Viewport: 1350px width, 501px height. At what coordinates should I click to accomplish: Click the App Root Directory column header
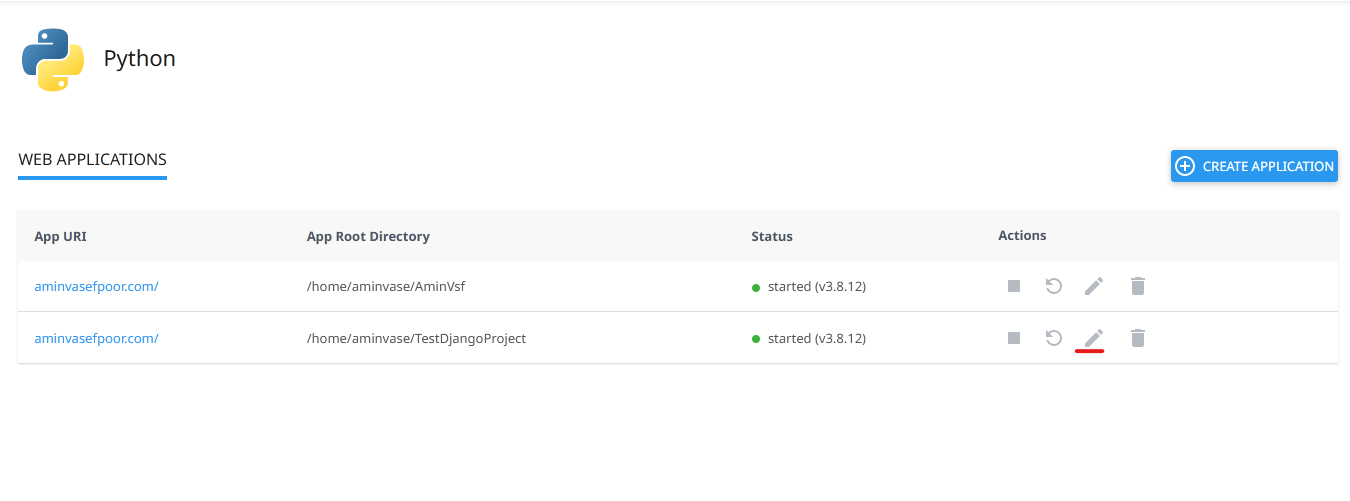[x=368, y=236]
